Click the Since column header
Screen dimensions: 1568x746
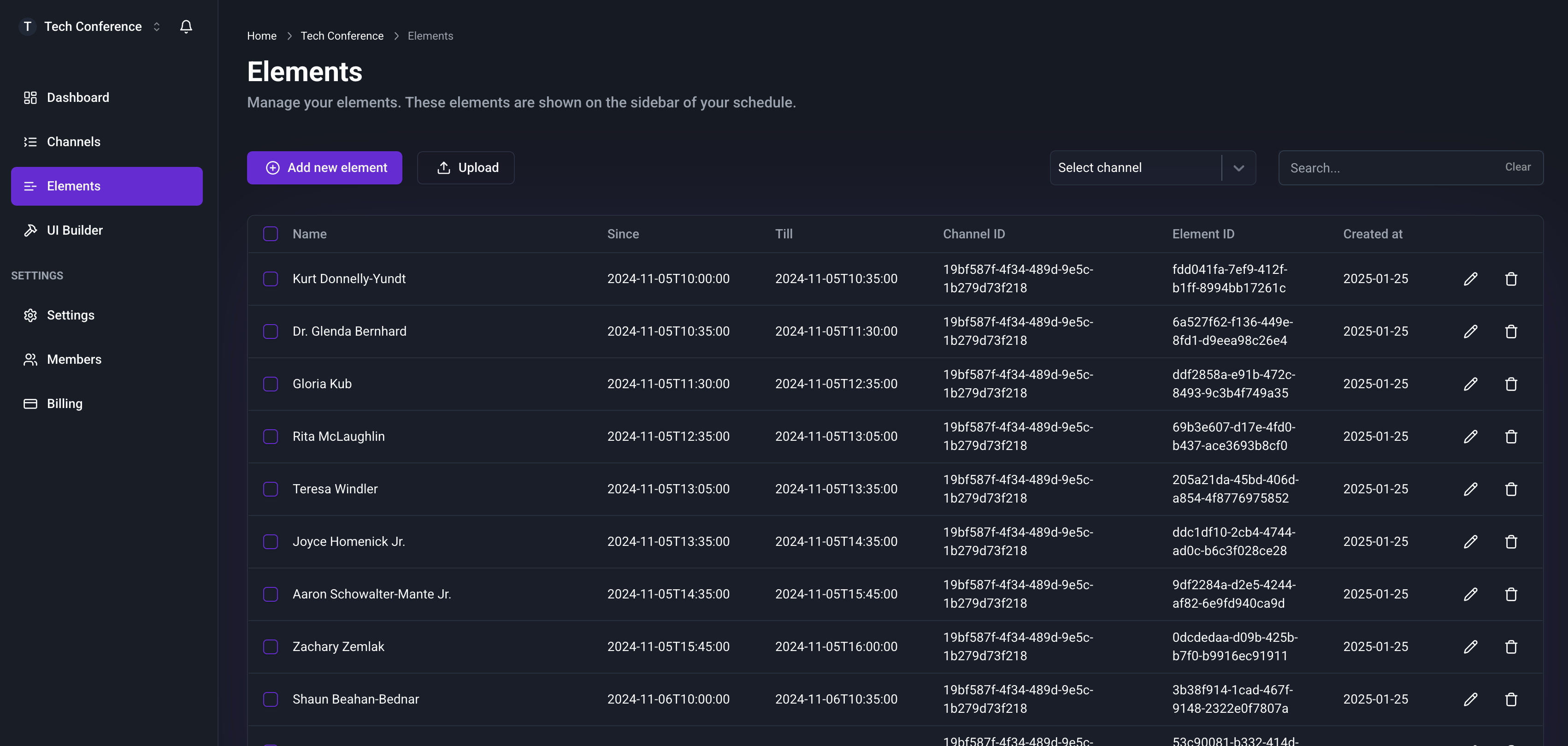tap(623, 234)
